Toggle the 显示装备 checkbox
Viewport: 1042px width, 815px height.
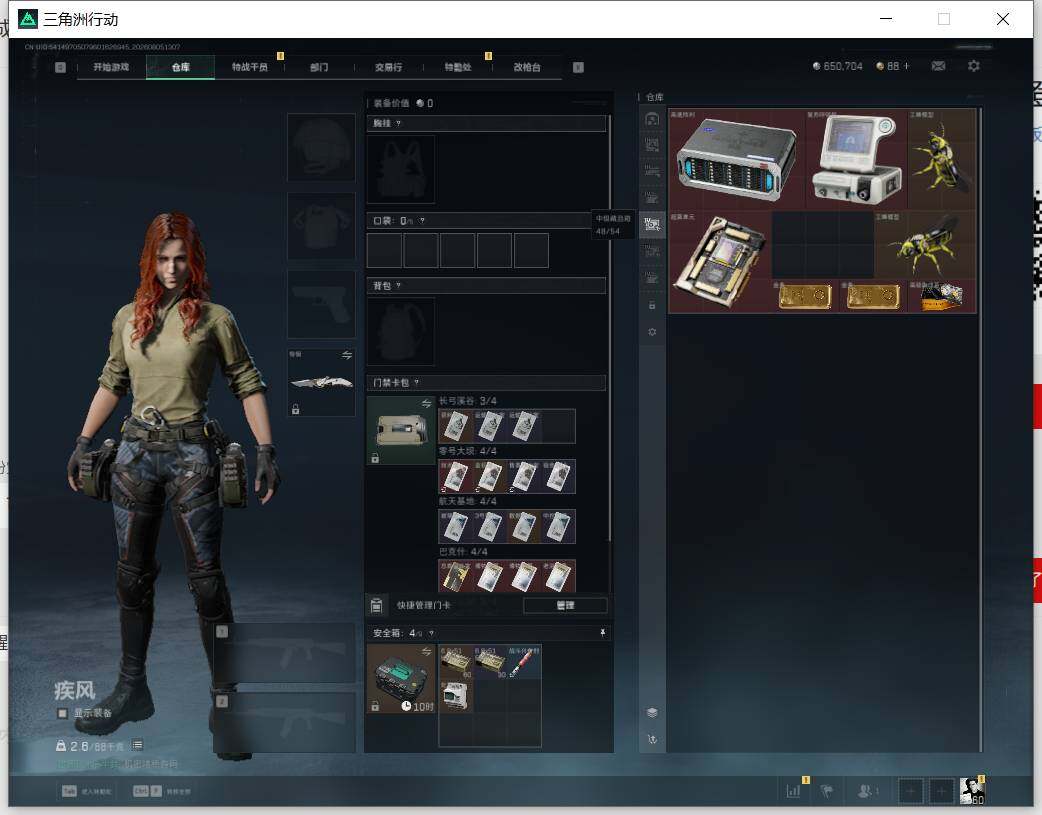click(x=62, y=713)
